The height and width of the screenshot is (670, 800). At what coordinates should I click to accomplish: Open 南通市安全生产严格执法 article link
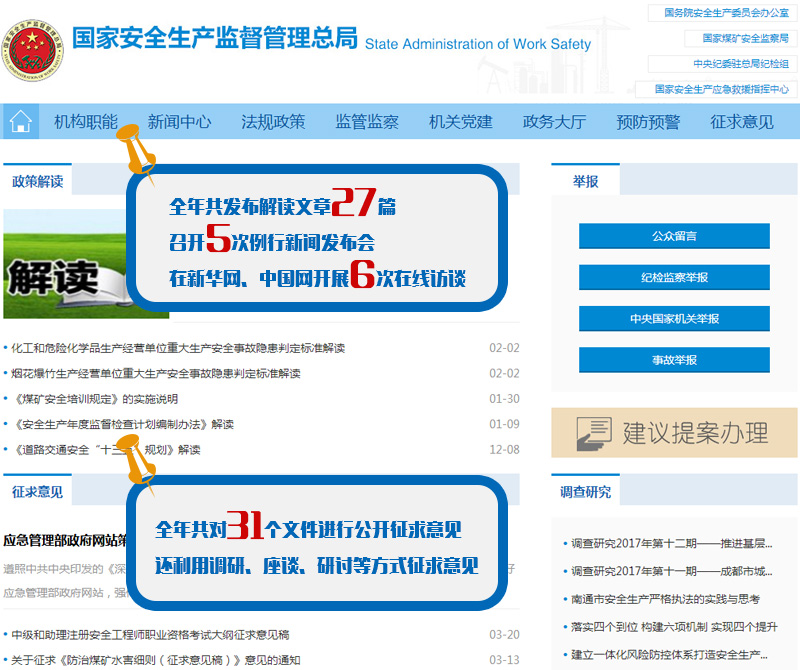point(665,599)
